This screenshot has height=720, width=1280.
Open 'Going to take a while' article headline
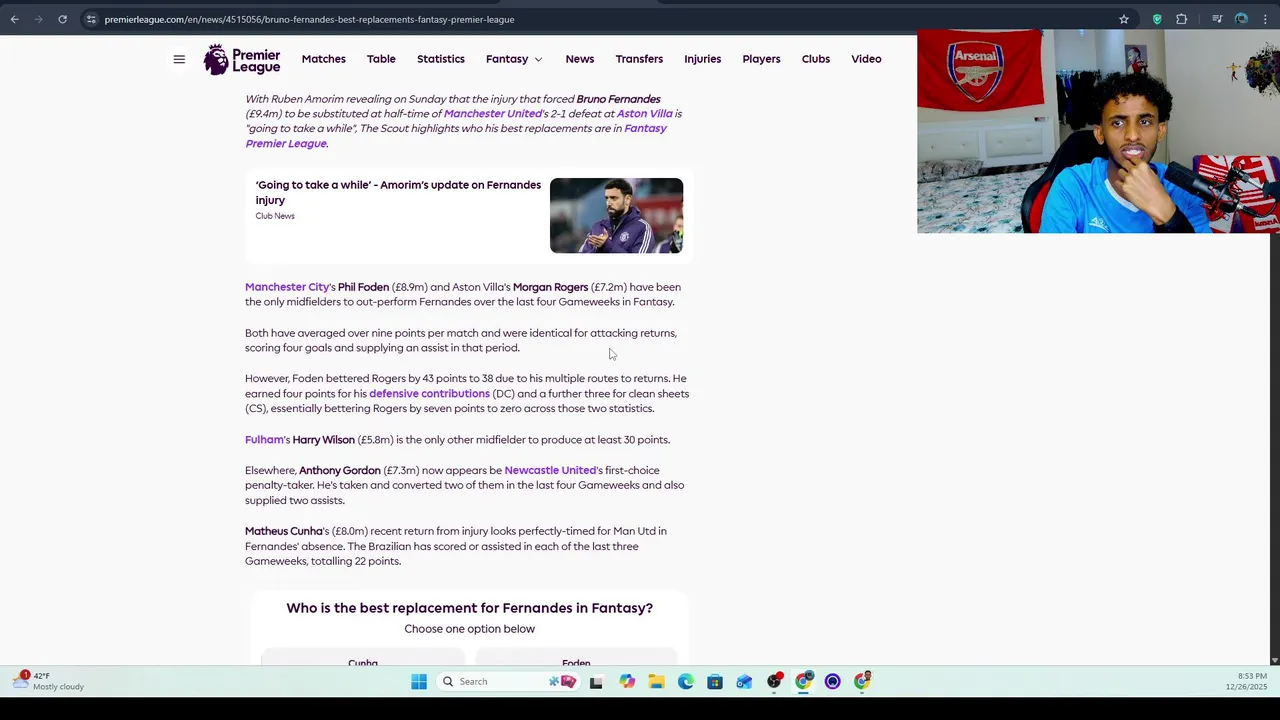point(398,192)
